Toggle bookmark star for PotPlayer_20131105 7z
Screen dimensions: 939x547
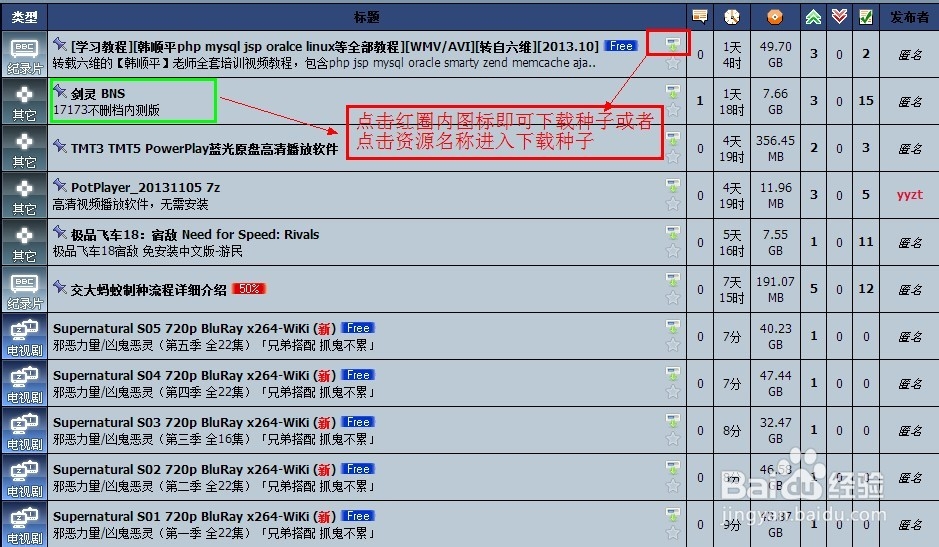click(x=673, y=204)
